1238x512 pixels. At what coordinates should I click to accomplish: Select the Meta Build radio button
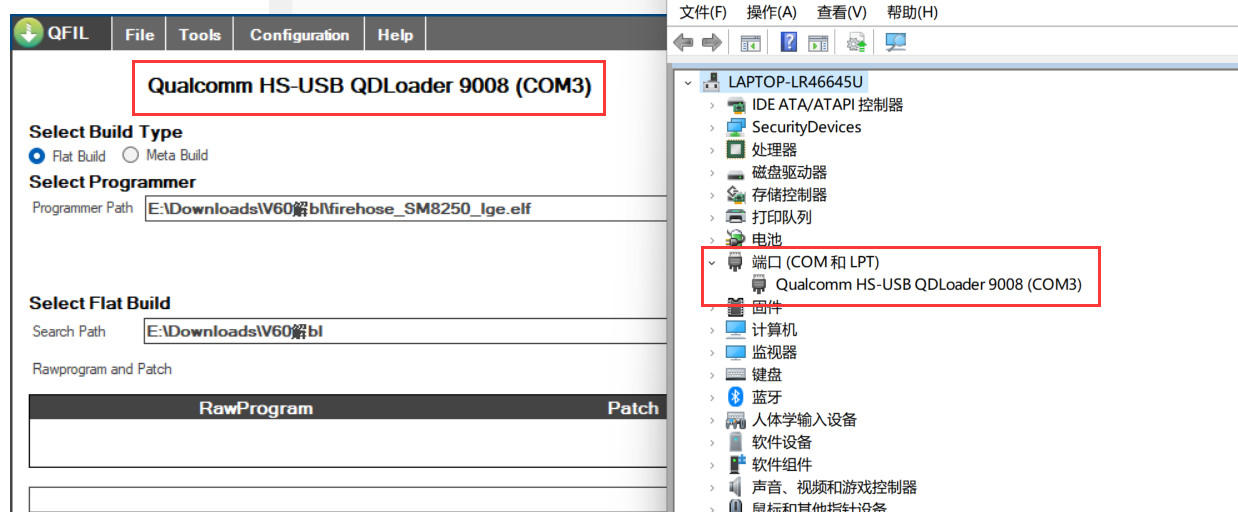click(130, 155)
